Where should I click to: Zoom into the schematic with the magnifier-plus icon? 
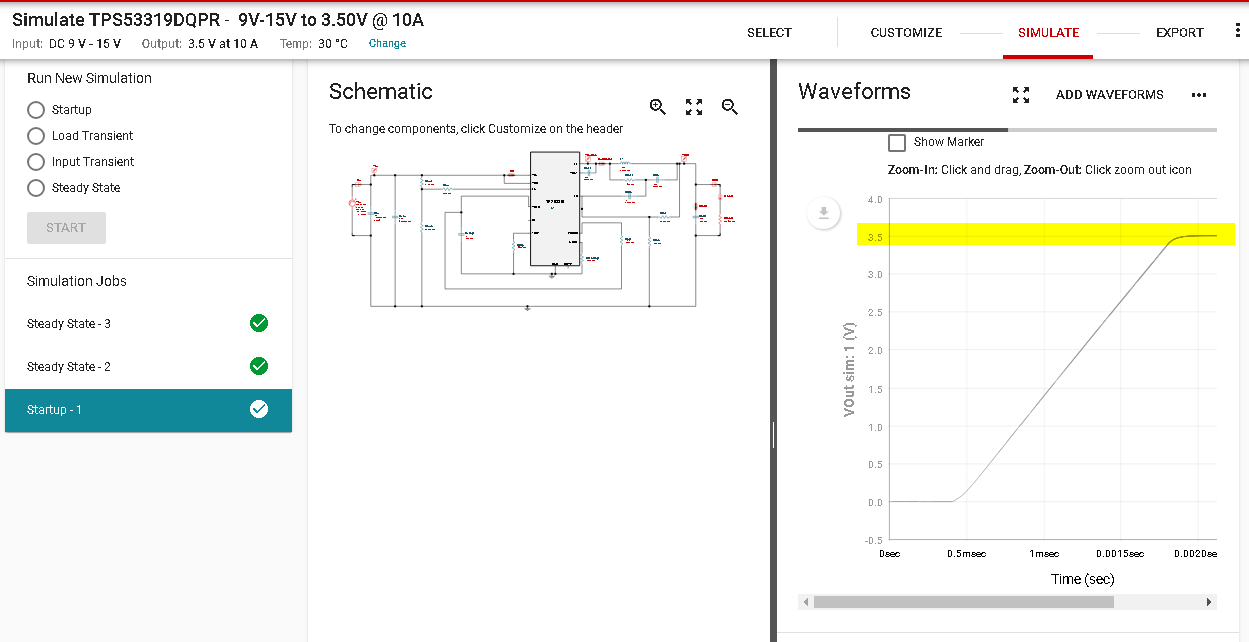(657, 106)
